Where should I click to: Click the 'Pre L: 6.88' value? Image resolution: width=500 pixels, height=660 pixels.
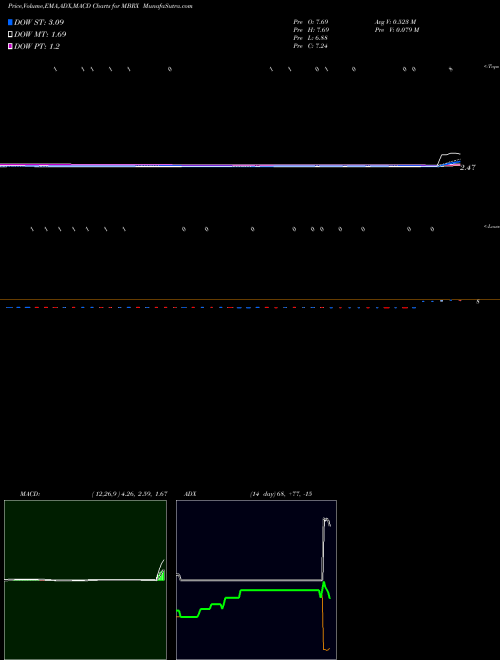(x=311, y=38)
